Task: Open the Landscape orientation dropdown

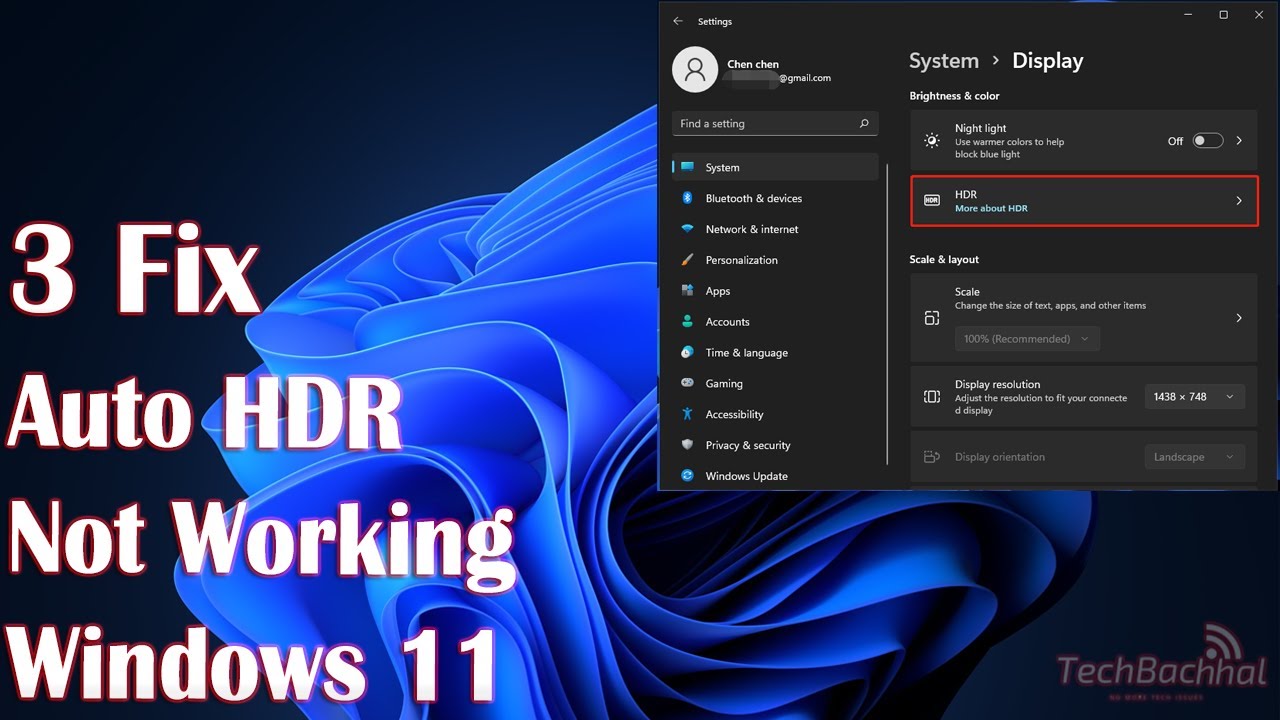Action: pos(1194,457)
